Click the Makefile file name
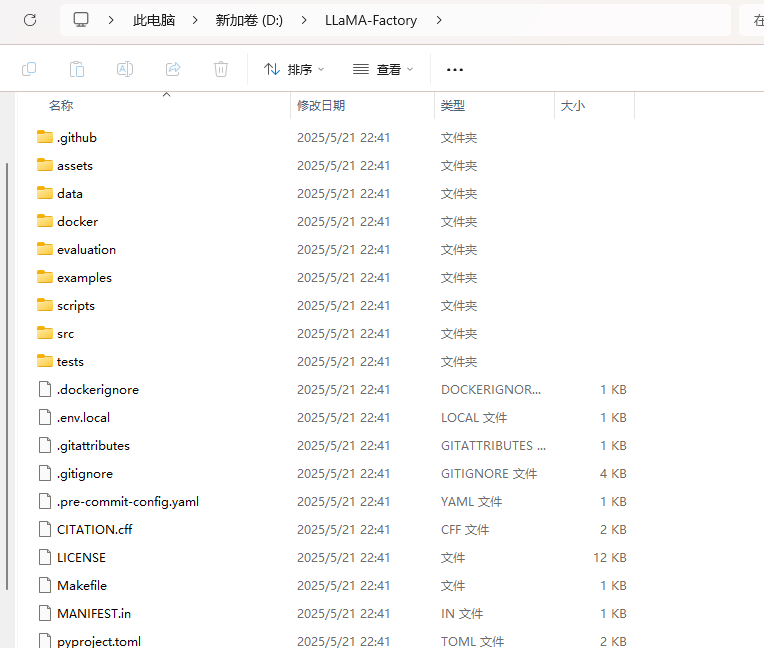This screenshot has height=648, width=764. [82, 585]
